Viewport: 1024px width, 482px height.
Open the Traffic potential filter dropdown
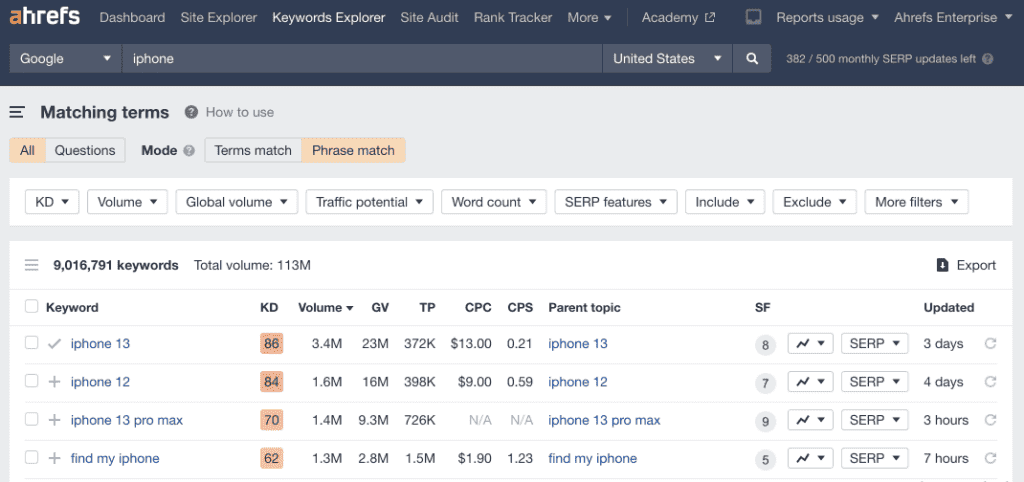click(x=370, y=202)
